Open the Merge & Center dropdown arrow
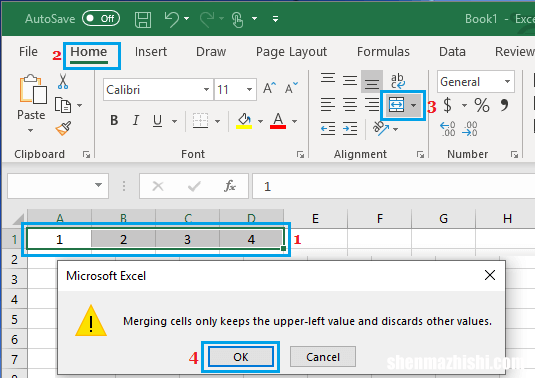The width and height of the screenshot is (535, 378). coord(414,105)
